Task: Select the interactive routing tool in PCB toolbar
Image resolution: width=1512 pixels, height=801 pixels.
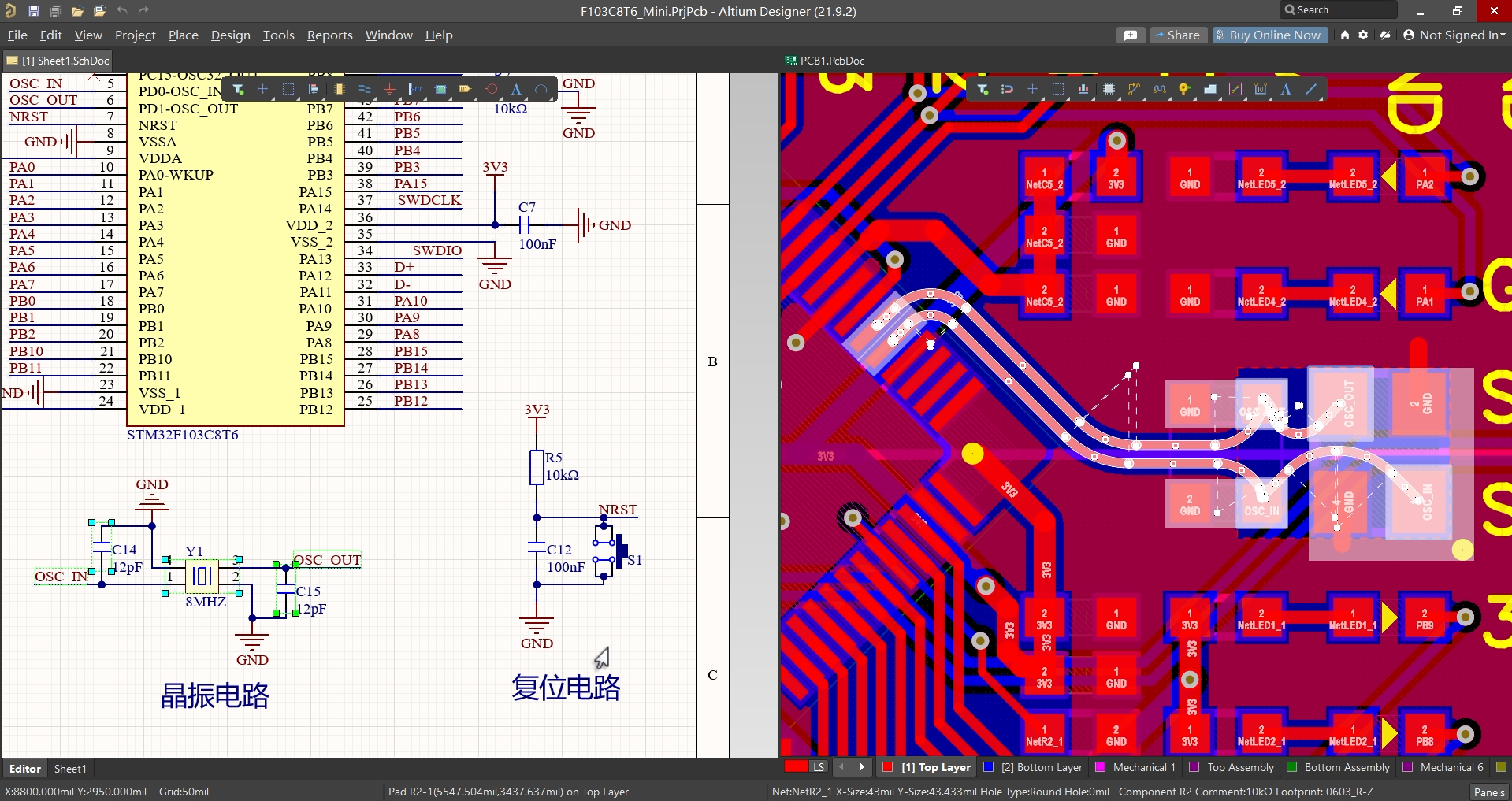Action: (1134, 89)
